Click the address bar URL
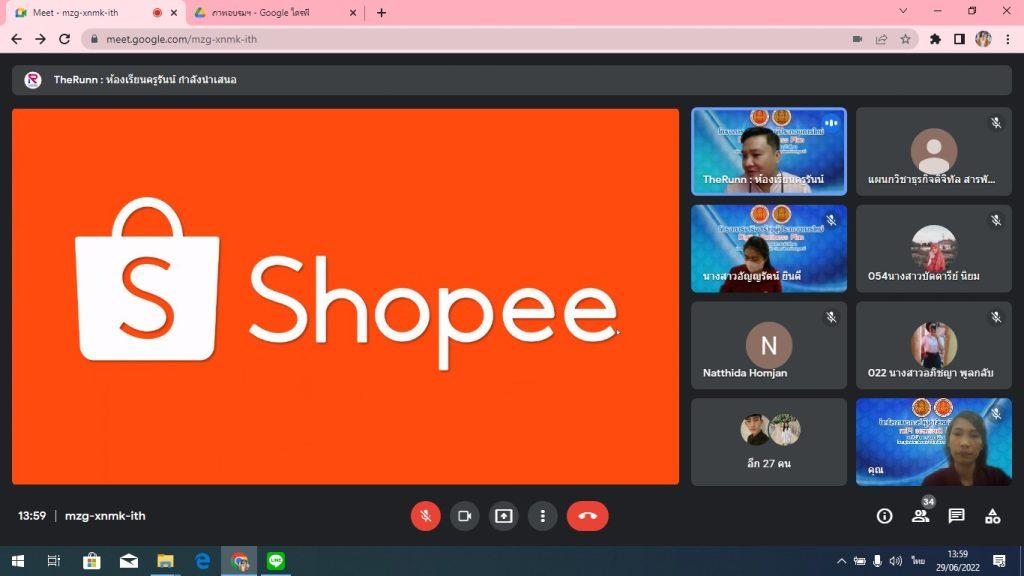The width and height of the screenshot is (1024, 576). pos(182,39)
